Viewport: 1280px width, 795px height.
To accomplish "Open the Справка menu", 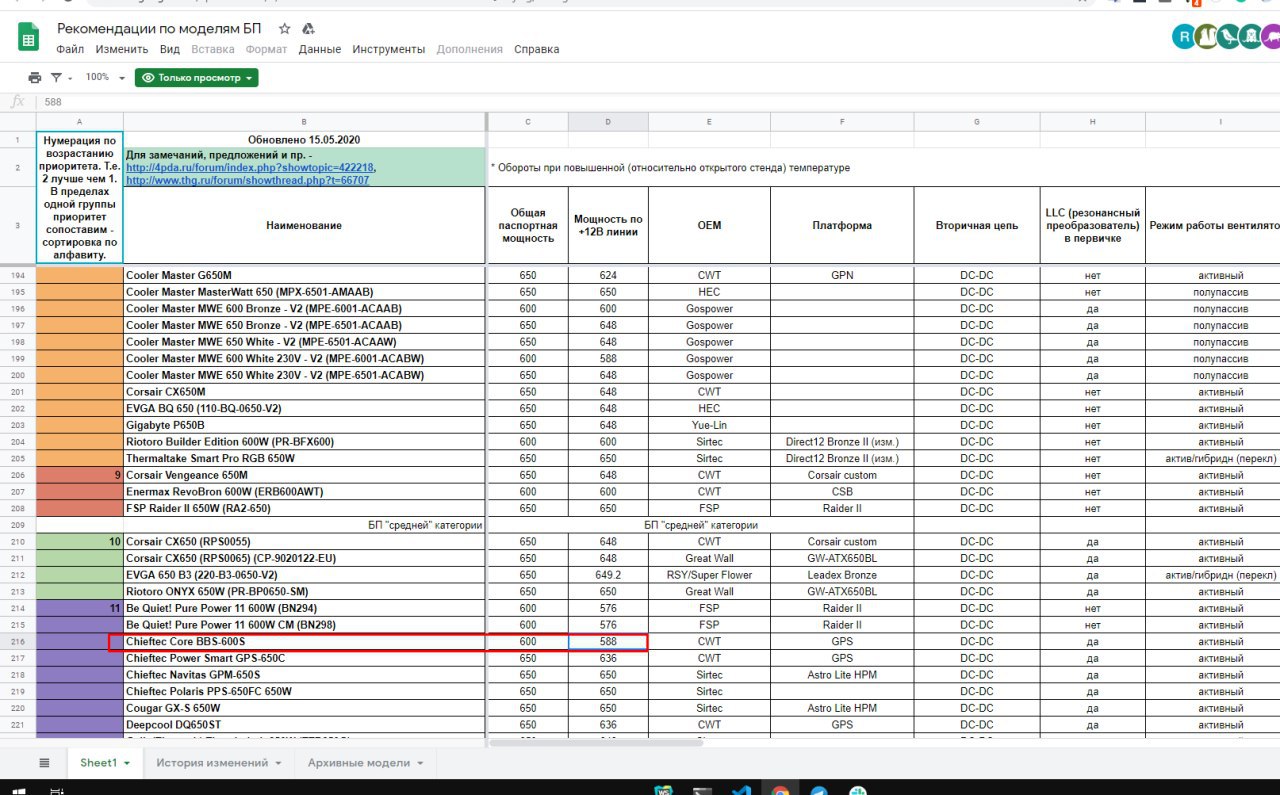I will coord(537,49).
